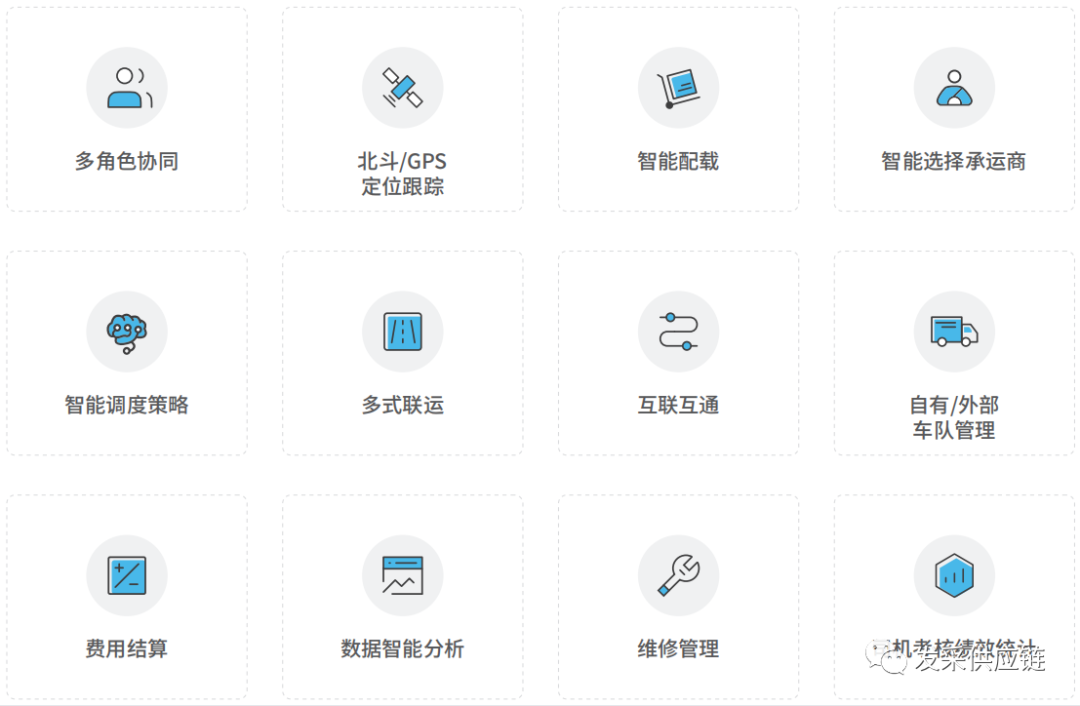The height and width of the screenshot is (706, 1080).
Task: Click the 维修管理 wrench icon
Action: pyautogui.click(x=678, y=575)
